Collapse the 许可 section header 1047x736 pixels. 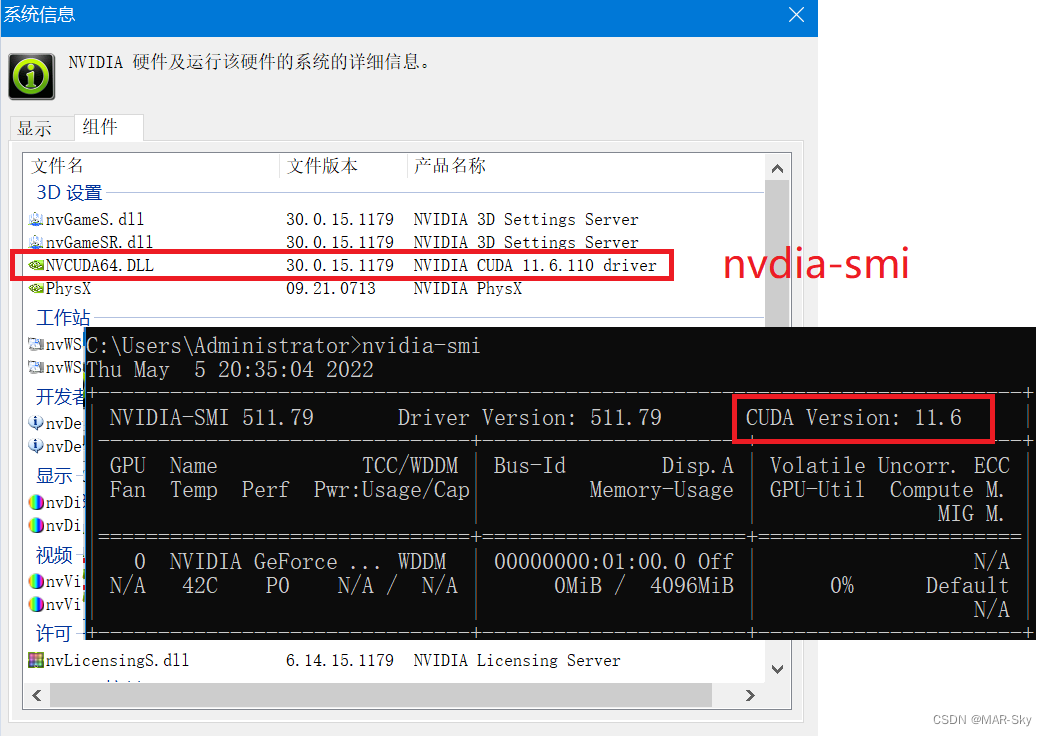click(x=54, y=633)
